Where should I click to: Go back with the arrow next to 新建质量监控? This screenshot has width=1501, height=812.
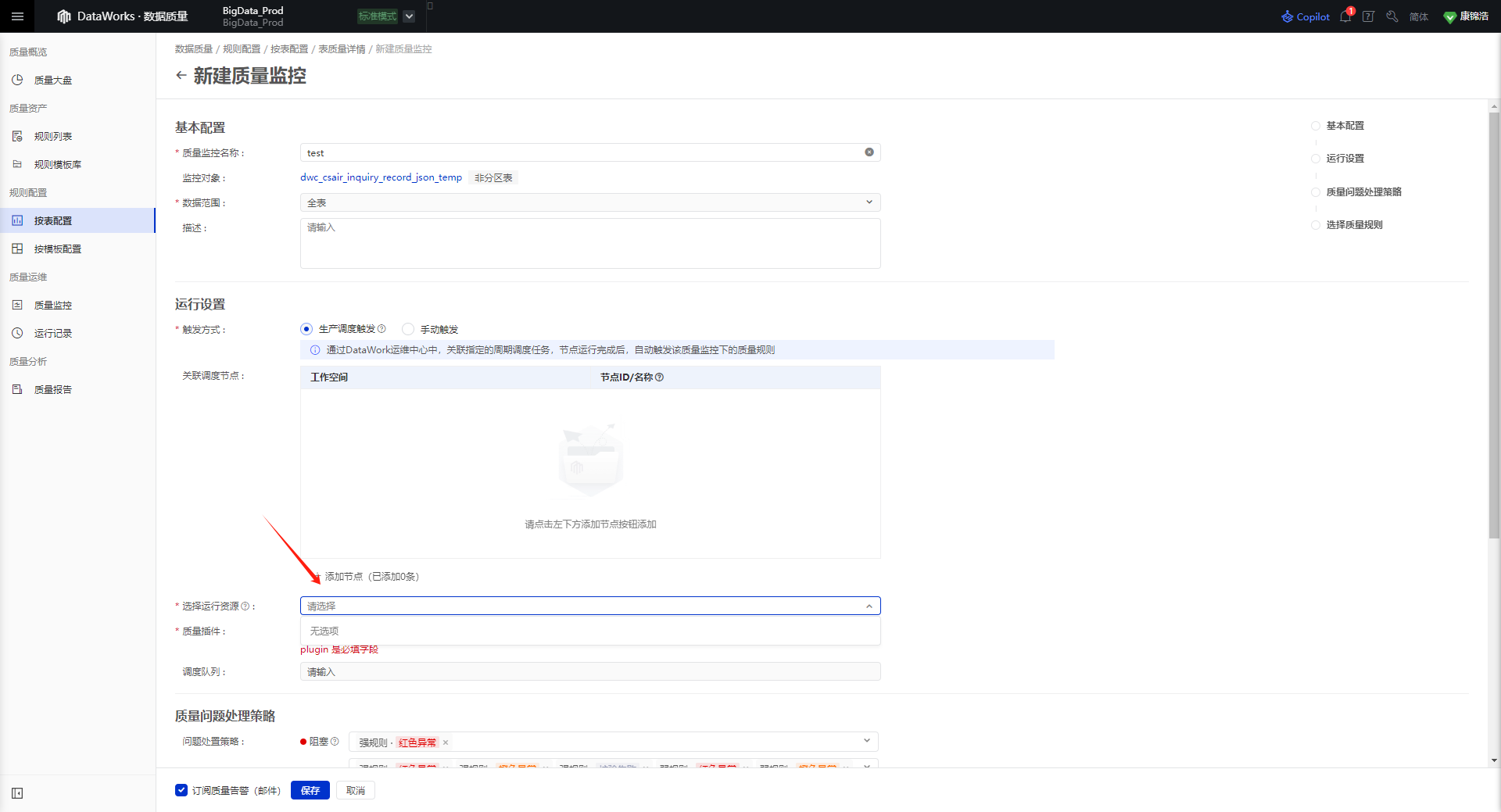tap(181, 75)
